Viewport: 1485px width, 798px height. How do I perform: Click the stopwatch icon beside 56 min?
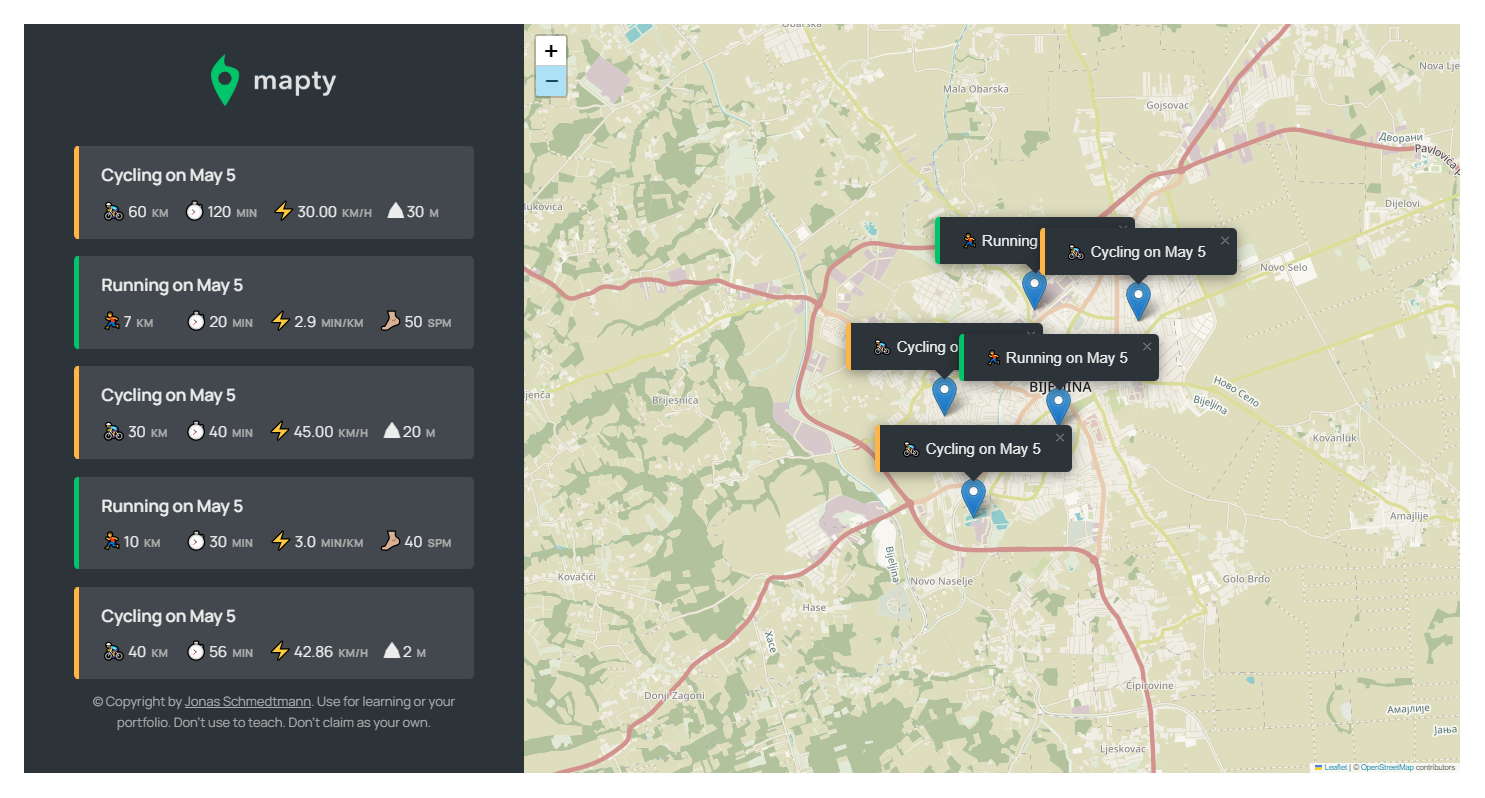click(195, 652)
